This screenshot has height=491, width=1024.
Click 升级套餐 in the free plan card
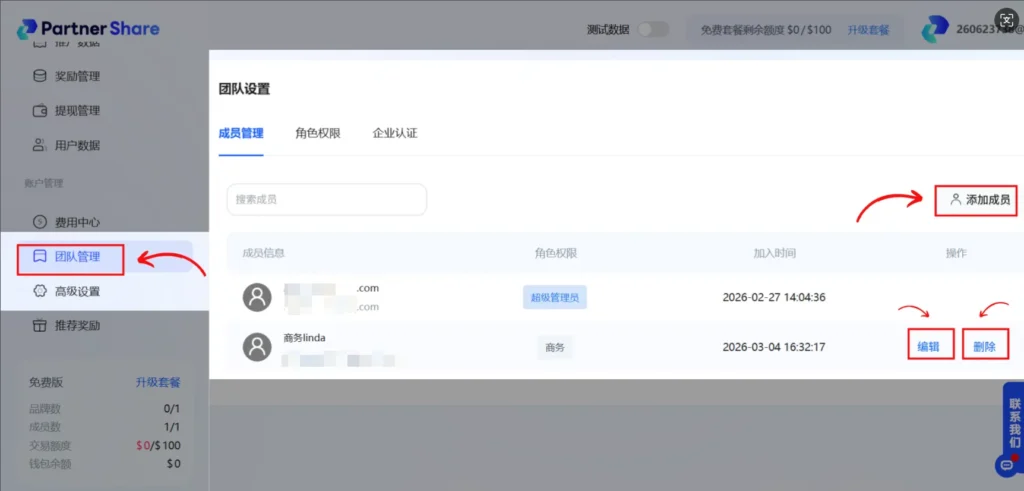(x=158, y=382)
